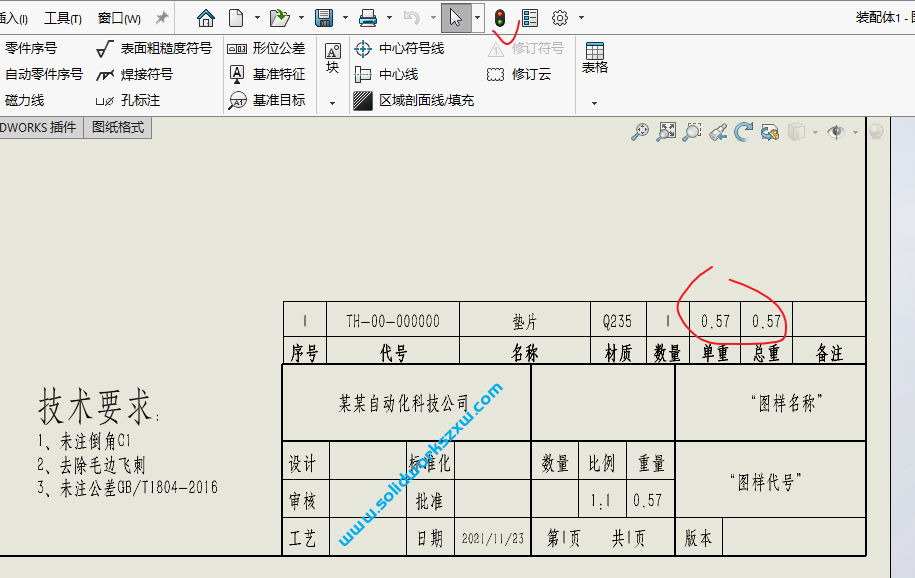Click the Save disk icon
Screen dimensions: 915x578
tap(323, 18)
